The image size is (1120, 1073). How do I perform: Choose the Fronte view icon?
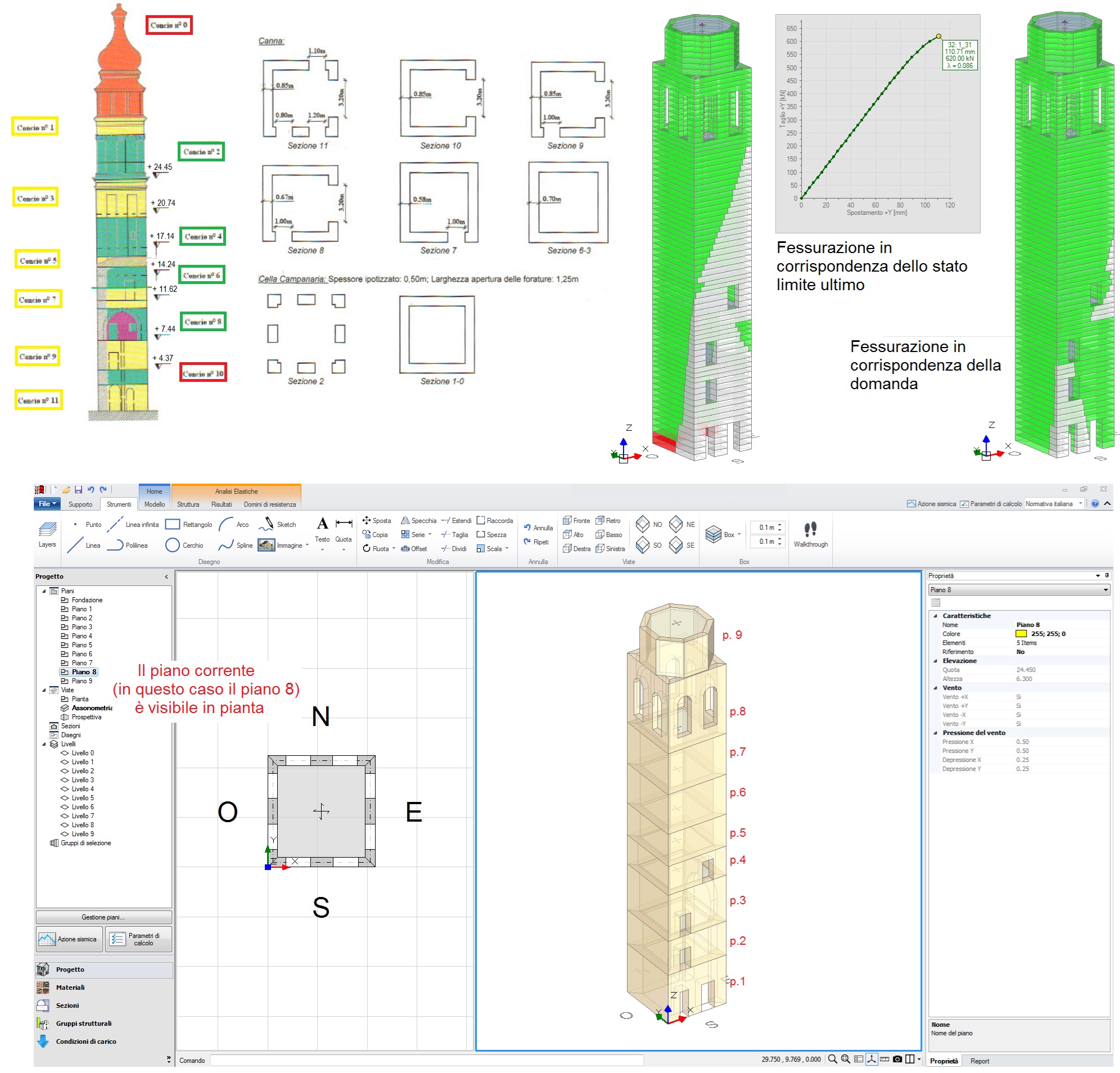[567, 520]
